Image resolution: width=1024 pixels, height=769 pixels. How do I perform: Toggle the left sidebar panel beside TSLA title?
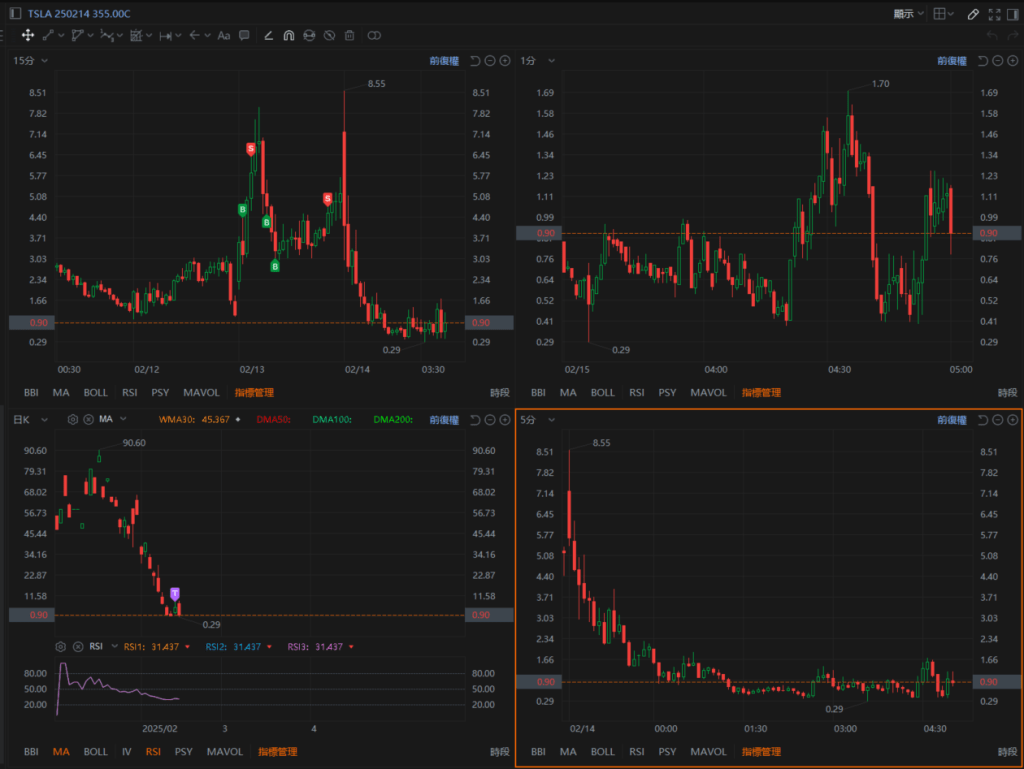point(13,13)
